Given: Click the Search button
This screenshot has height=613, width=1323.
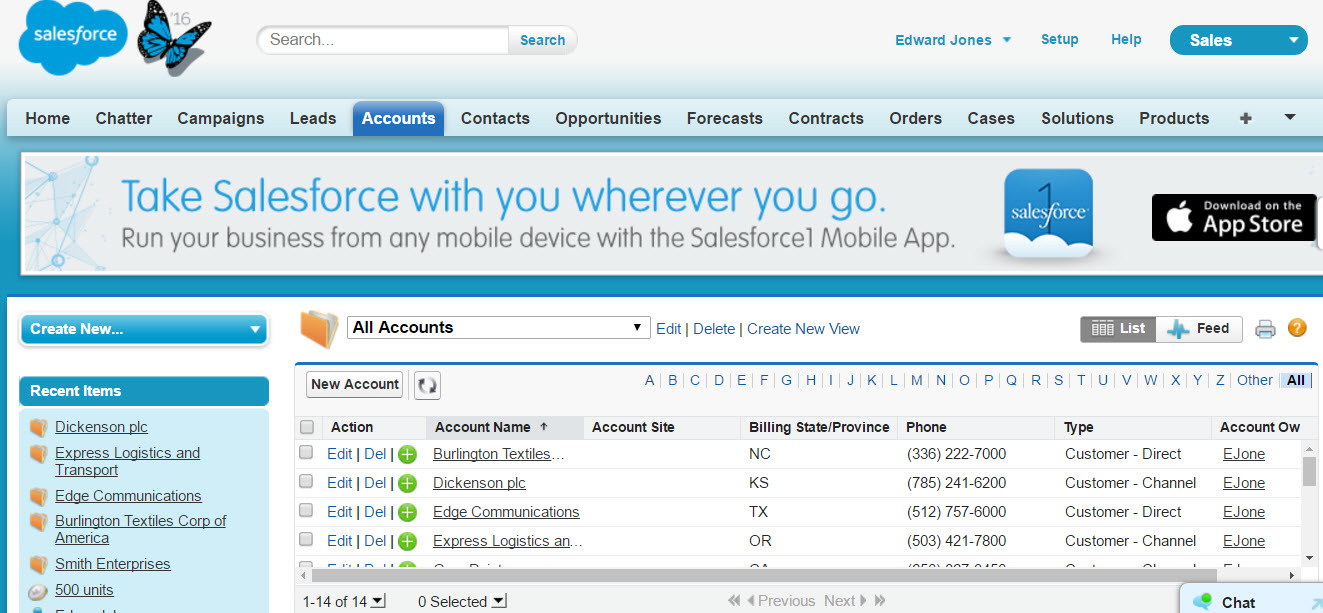Looking at the screenshot, I should 543,40.
